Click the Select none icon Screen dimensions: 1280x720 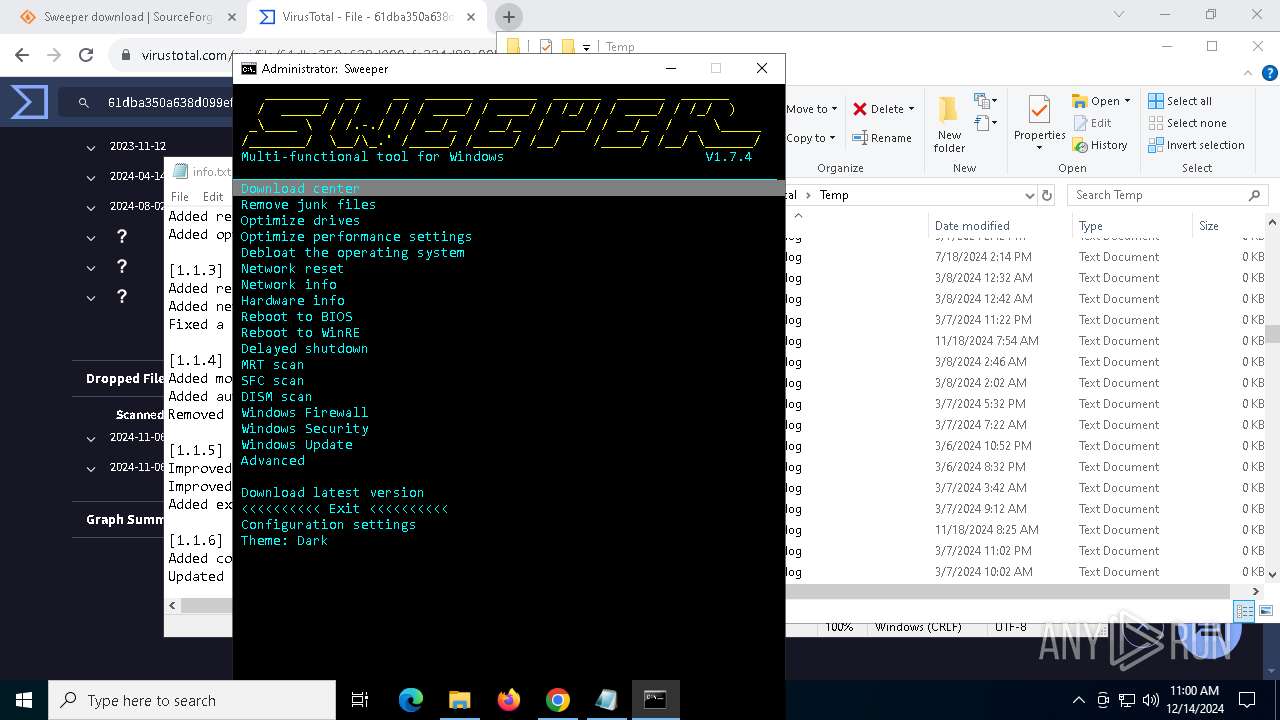tap(1156, 123)
